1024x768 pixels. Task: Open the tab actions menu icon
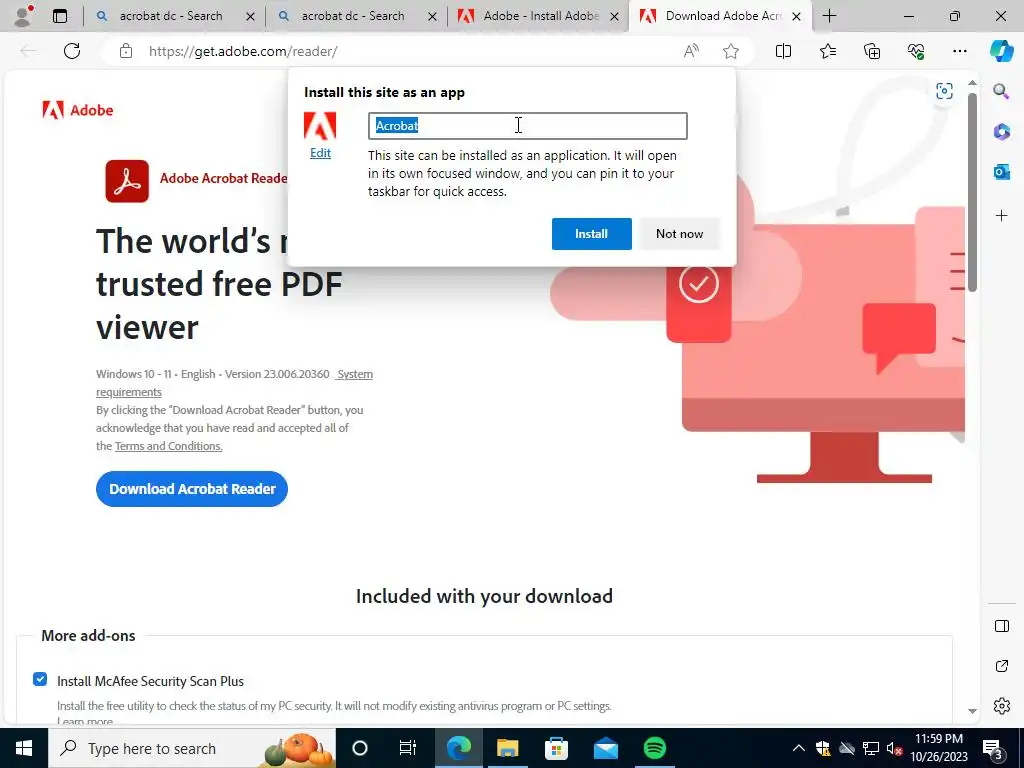(59, 16)
